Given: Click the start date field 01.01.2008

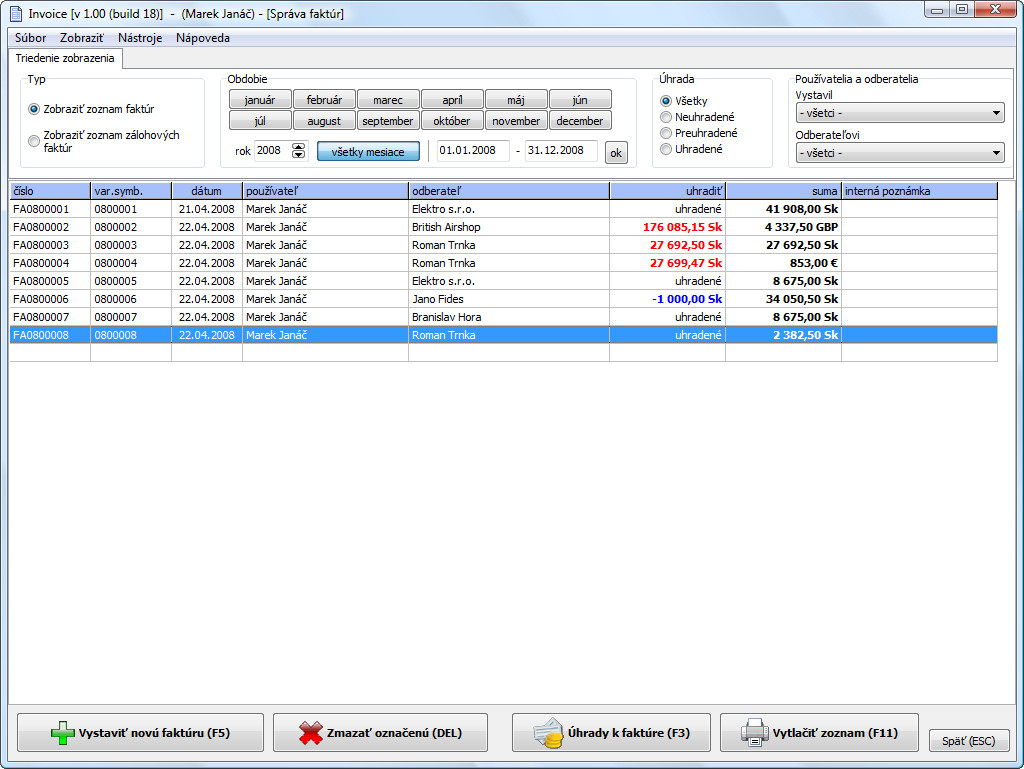Looking at the screenshot, I should 473,150.
